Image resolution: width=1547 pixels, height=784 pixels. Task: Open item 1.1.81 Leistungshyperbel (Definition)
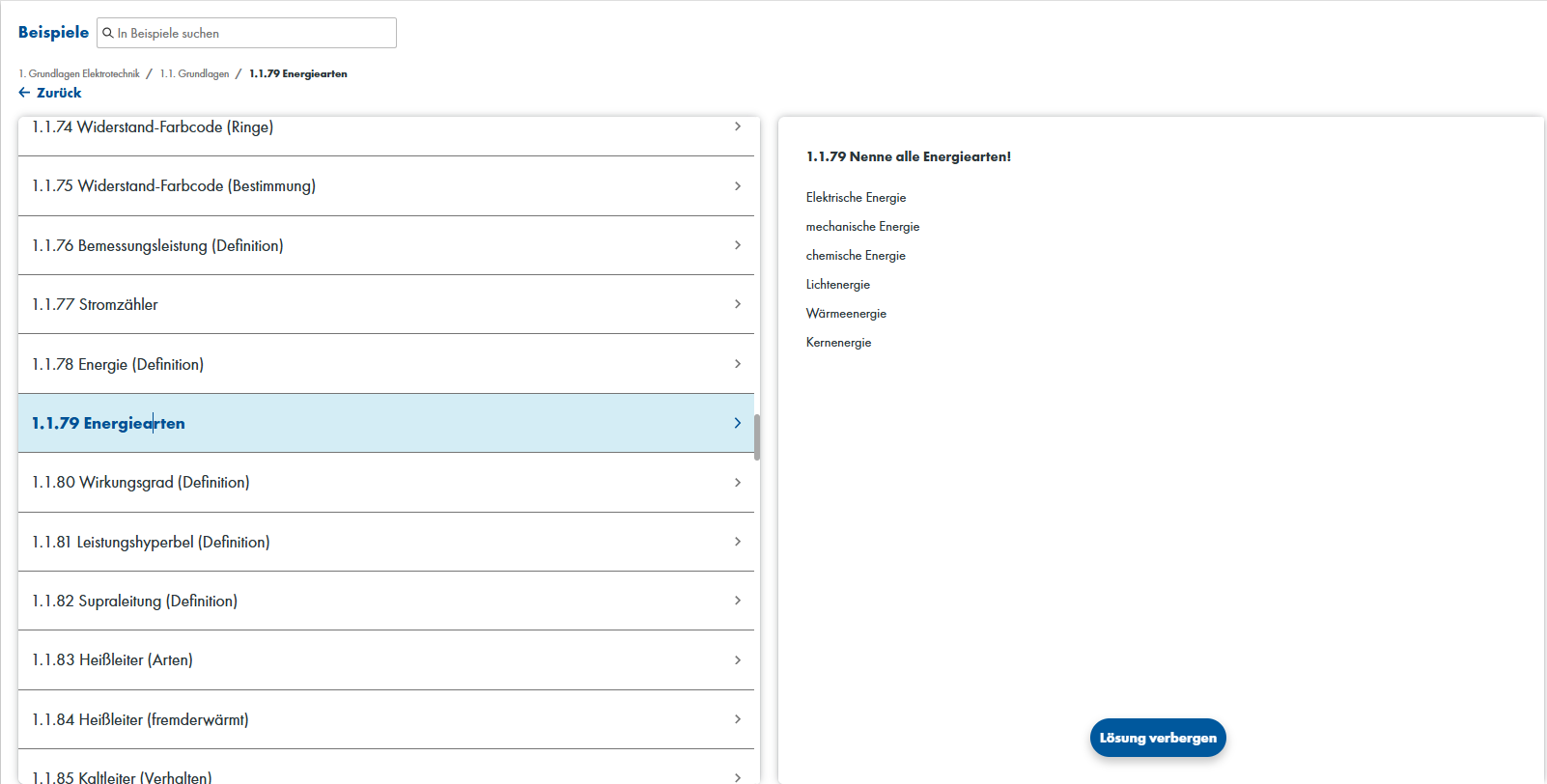pos(386,542)
